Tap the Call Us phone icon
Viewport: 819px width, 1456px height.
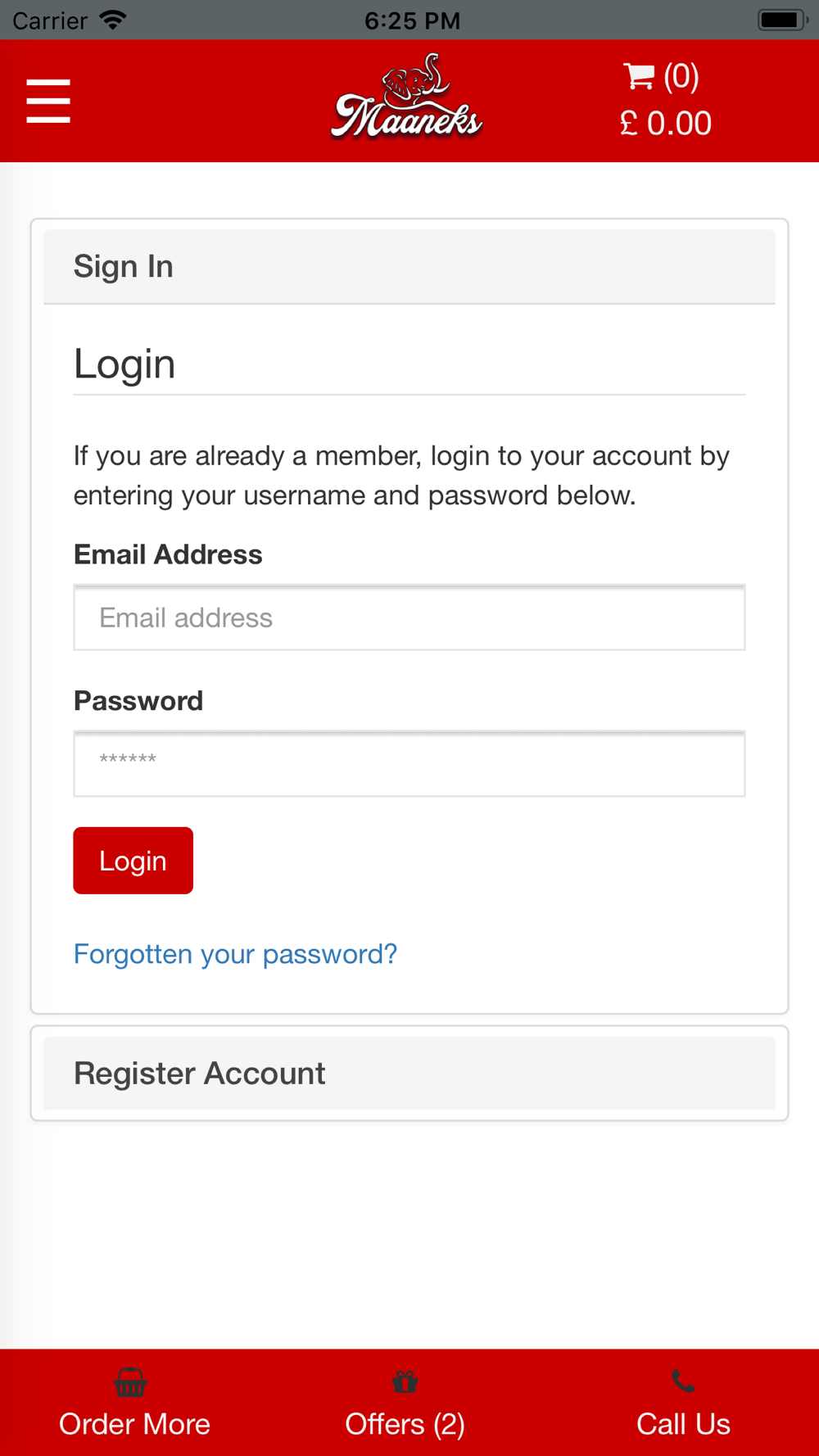(683, 1381)
